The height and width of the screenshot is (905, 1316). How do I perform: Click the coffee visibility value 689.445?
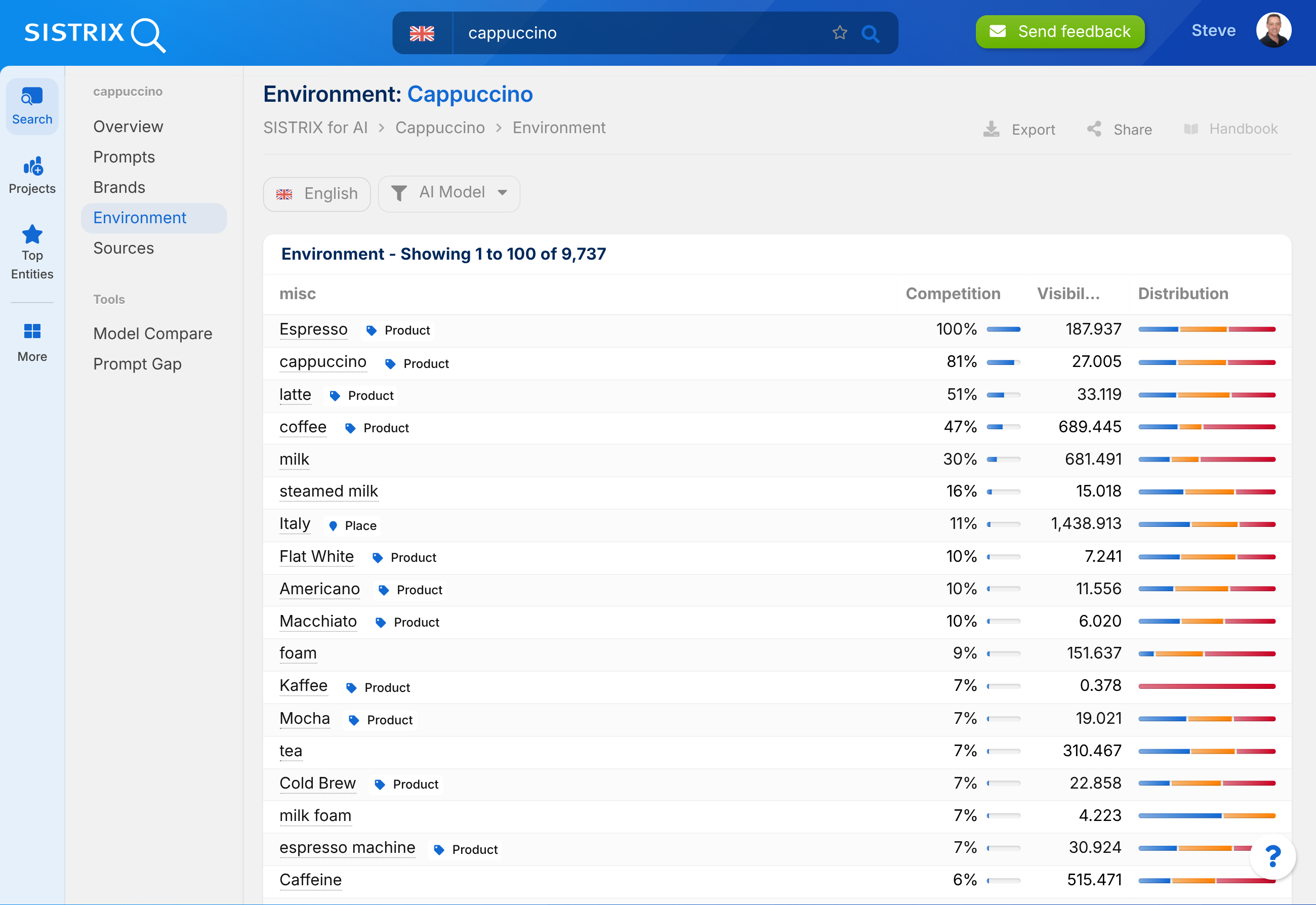(x=1090, y=427)
